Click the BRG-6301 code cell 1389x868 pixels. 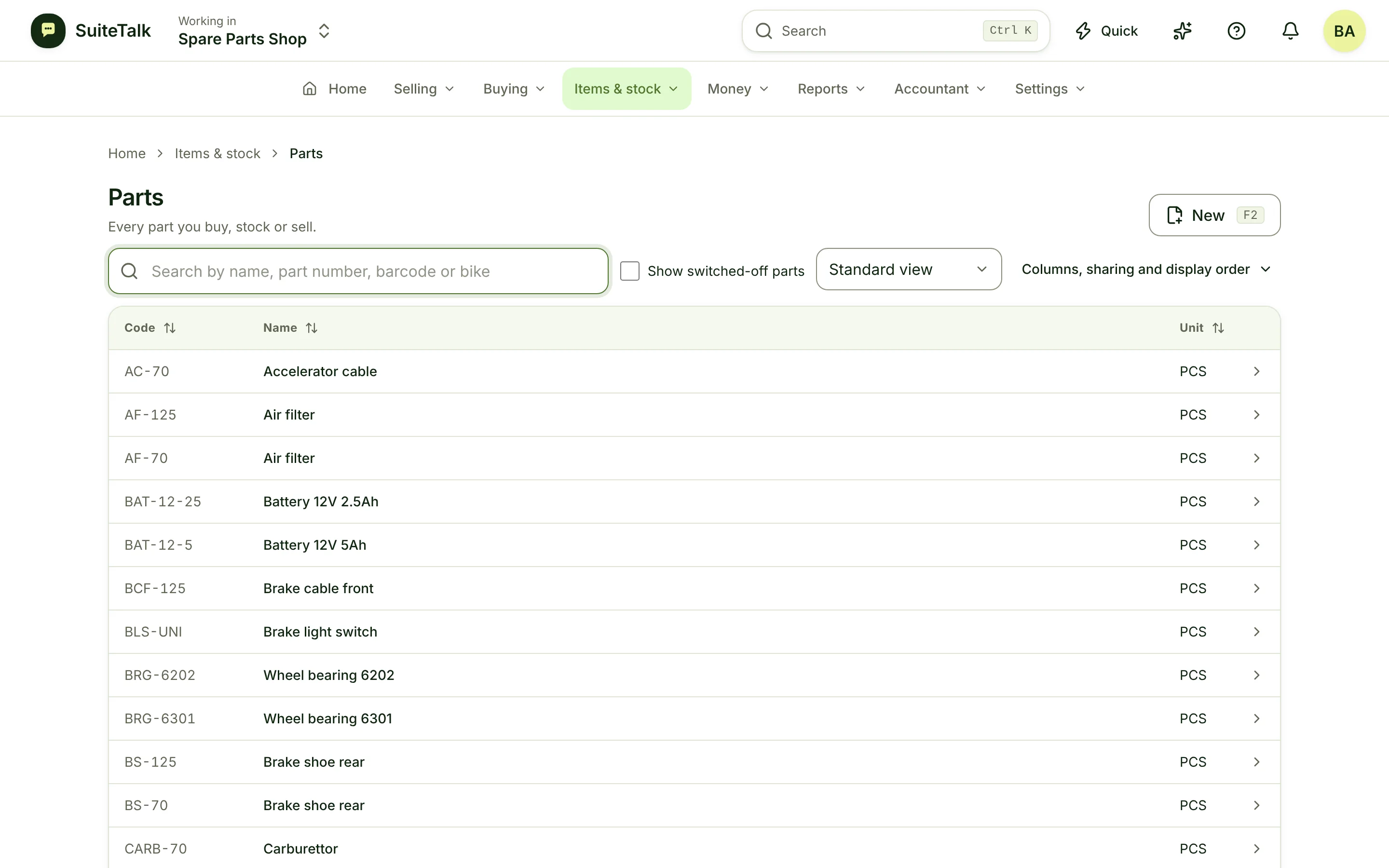pos(160,718)
